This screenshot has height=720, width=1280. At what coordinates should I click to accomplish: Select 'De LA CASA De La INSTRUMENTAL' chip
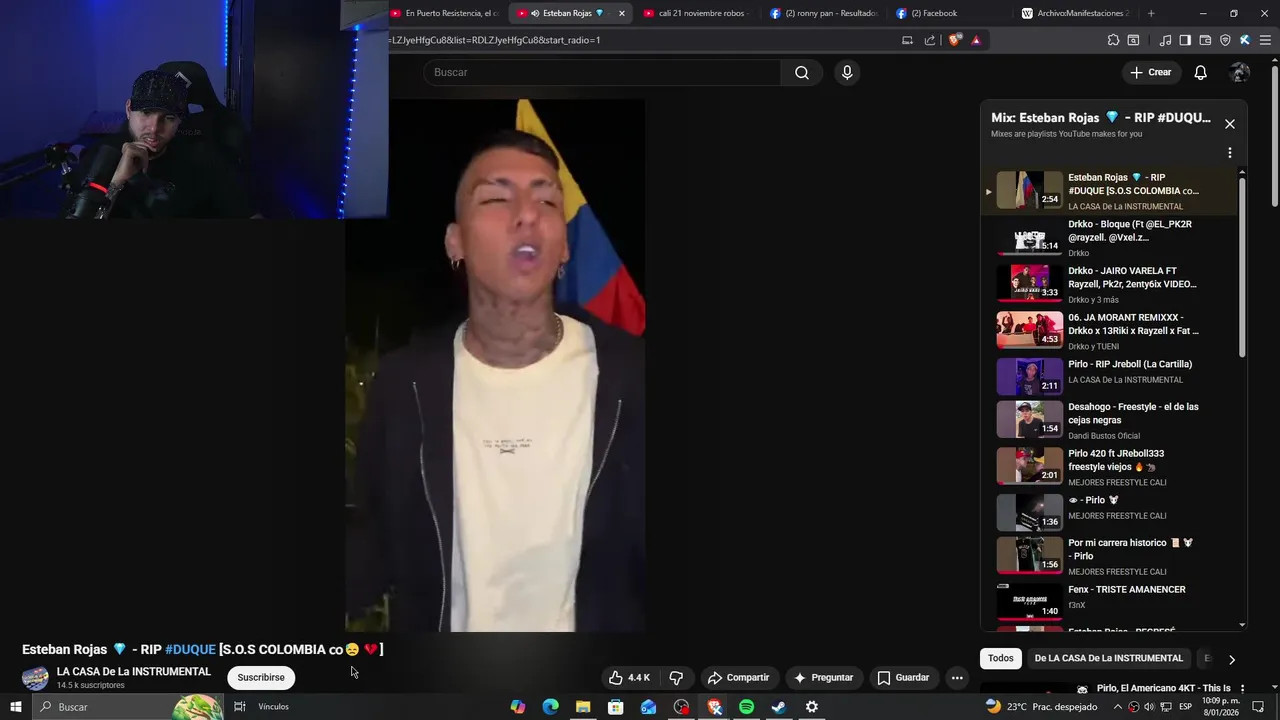1108,658
